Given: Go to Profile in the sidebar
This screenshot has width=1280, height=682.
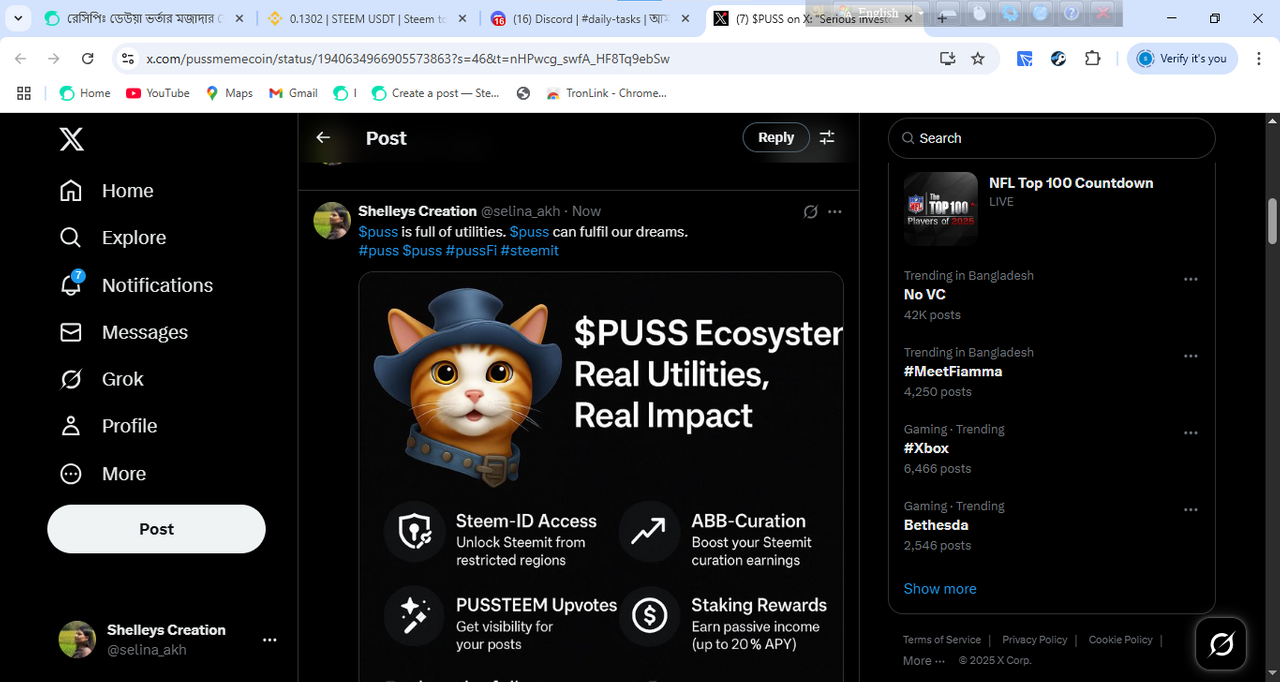Looking at the screenshot, I should coord(108,426).
